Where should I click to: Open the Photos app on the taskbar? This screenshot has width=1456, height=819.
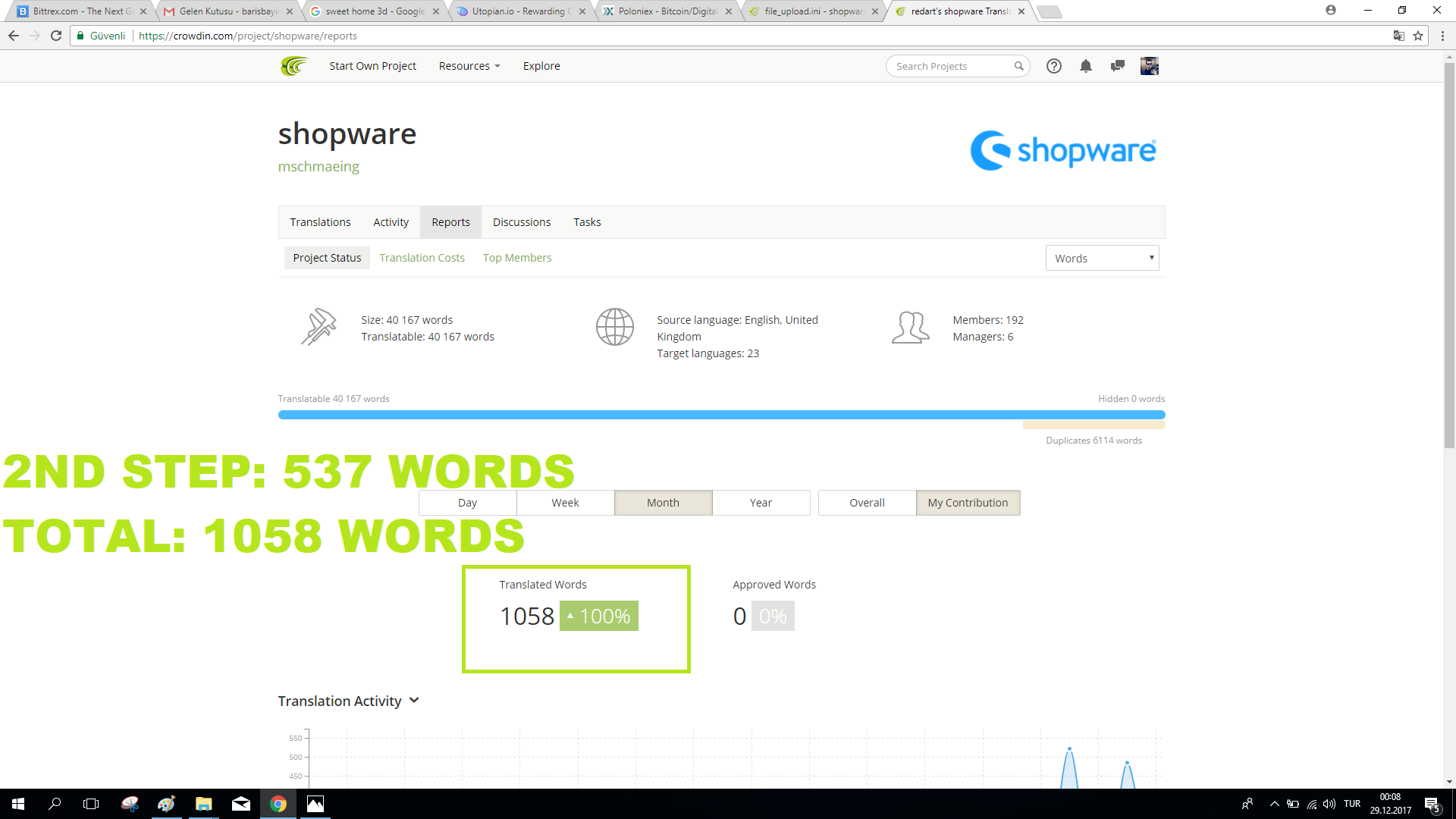315,804
